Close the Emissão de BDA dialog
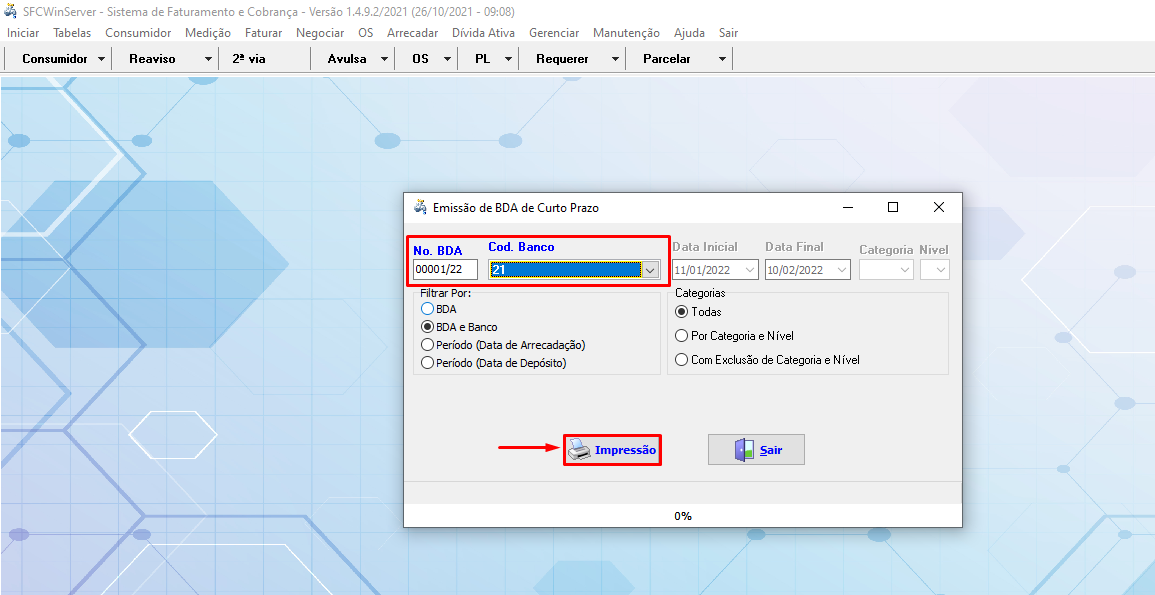Viewport: 1155px width, 595px height. 938,207
